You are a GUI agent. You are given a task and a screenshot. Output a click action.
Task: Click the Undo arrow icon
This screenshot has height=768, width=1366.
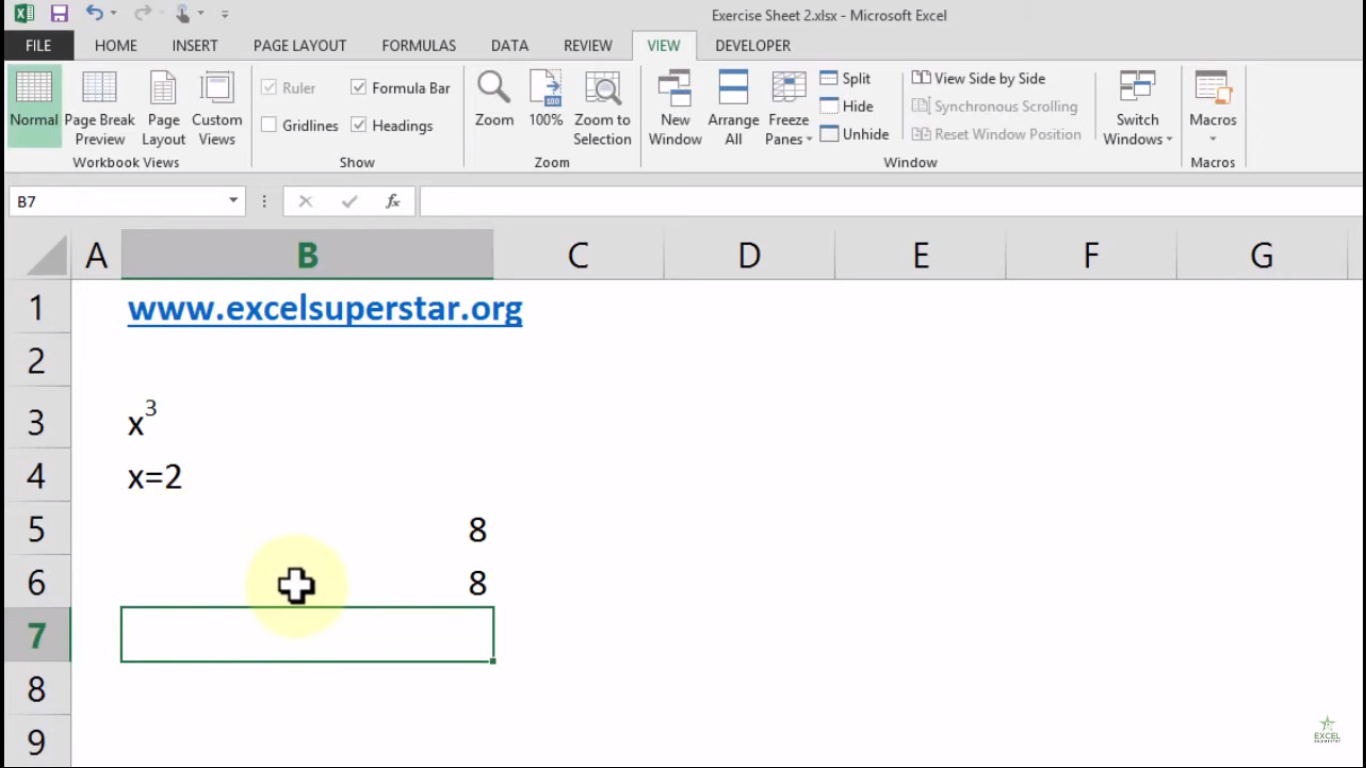click(94, 13)
